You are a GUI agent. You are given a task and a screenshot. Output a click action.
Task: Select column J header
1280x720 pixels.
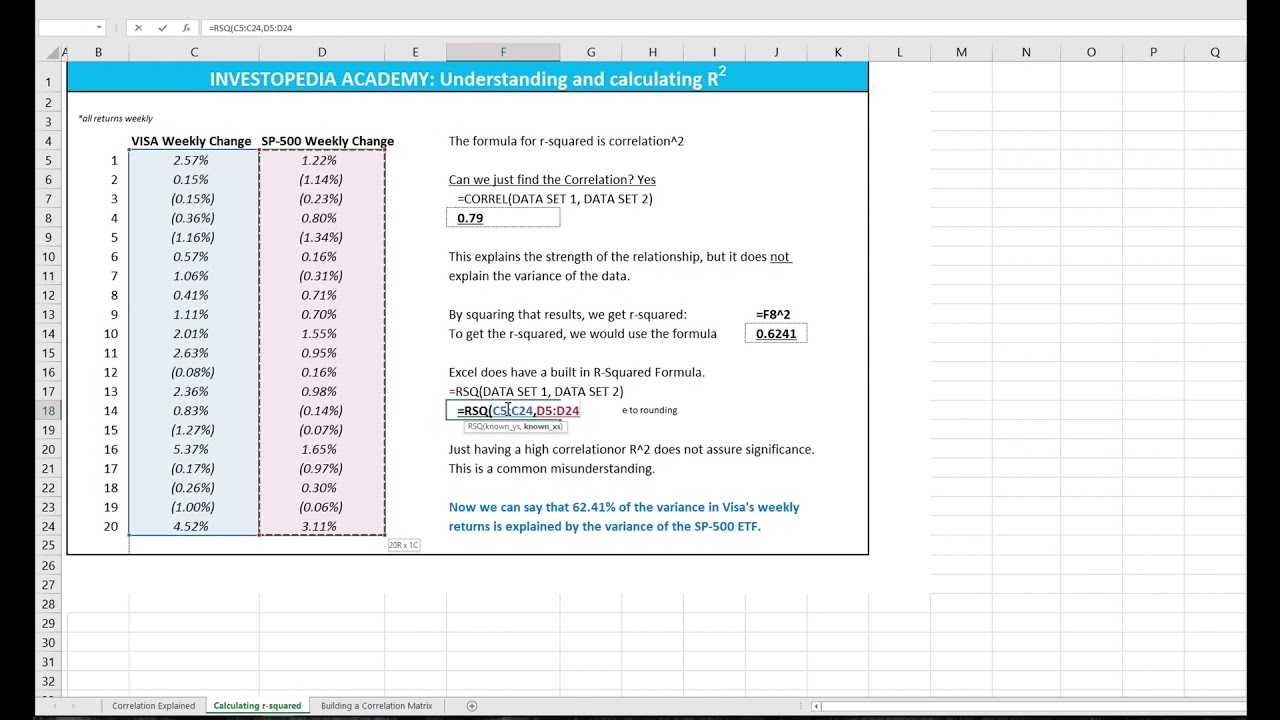[x=776, y=52]
